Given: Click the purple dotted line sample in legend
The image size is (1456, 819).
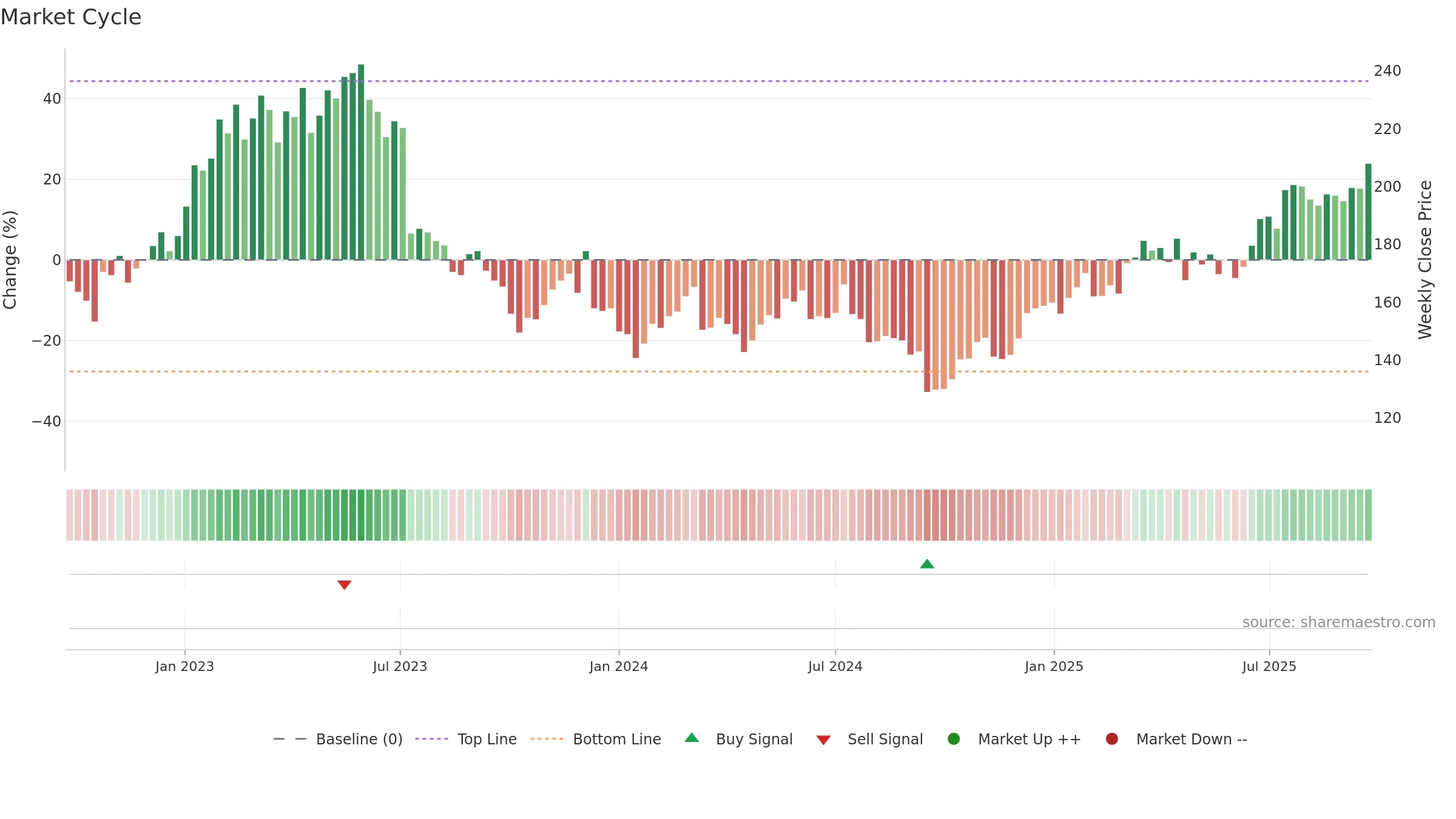Looking at the screenshot, I should click(431, 739).
